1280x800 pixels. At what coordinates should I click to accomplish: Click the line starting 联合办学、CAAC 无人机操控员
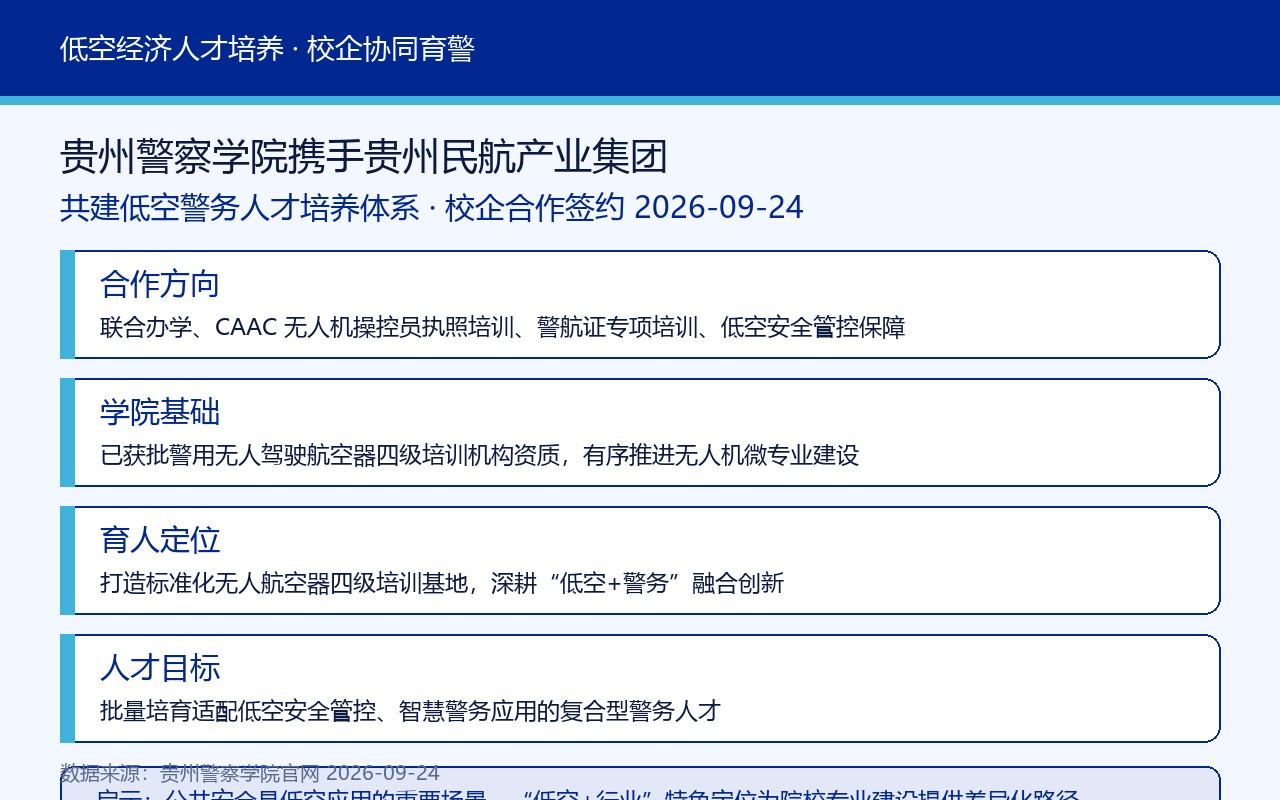(503, 327)
